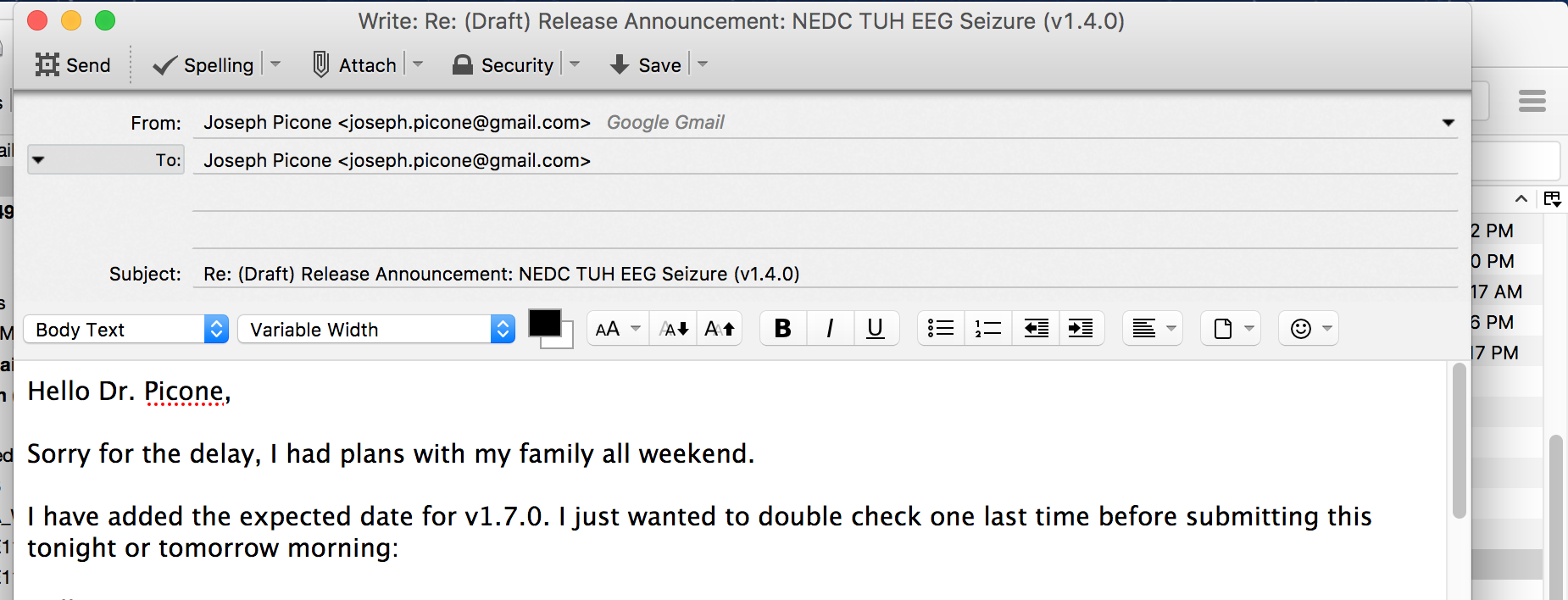
Task: Toggle bold formatting
Action: (783, 329)
